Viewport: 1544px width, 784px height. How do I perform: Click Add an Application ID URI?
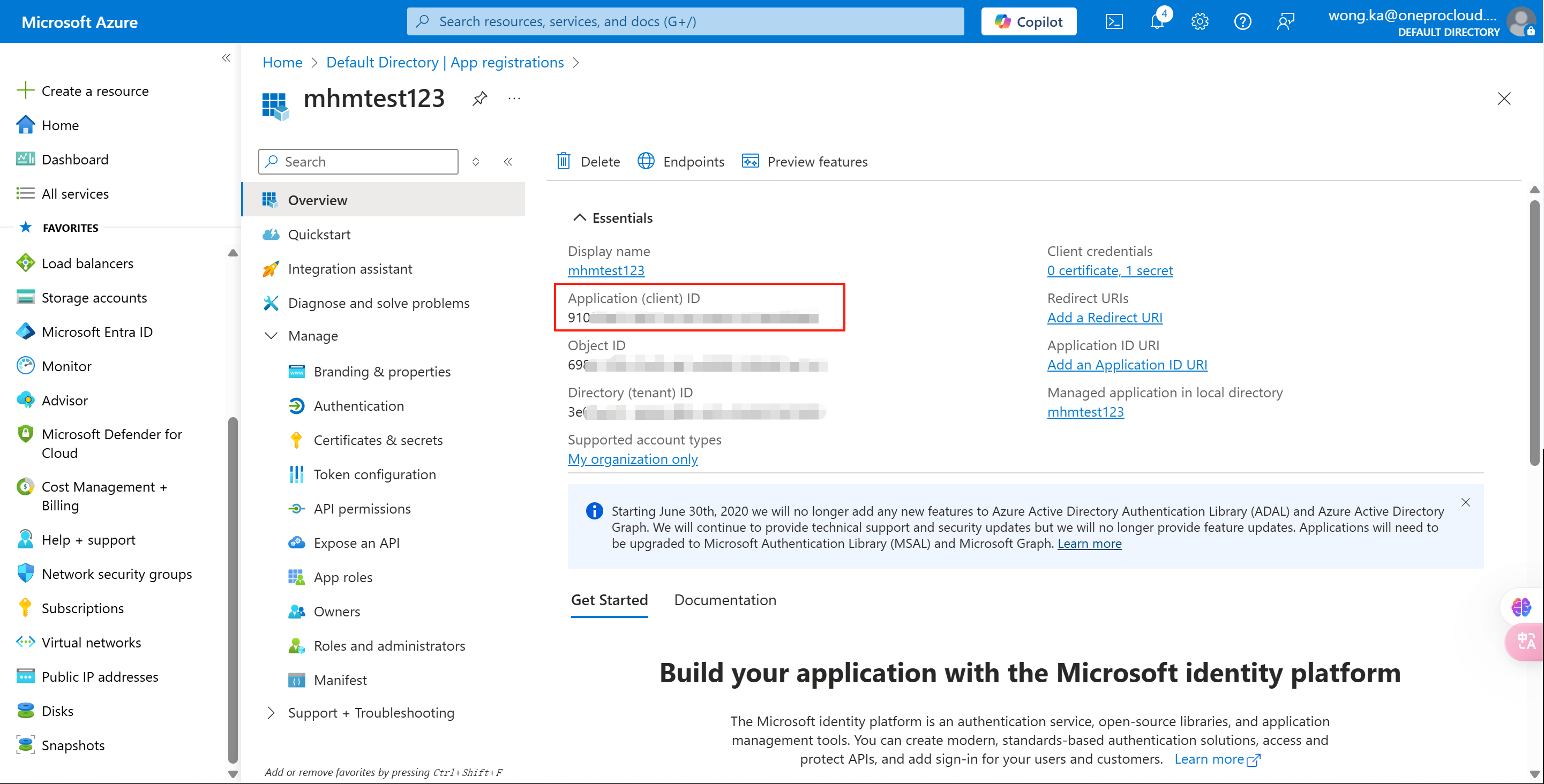pyautogui.click(x=1127, y=365)
